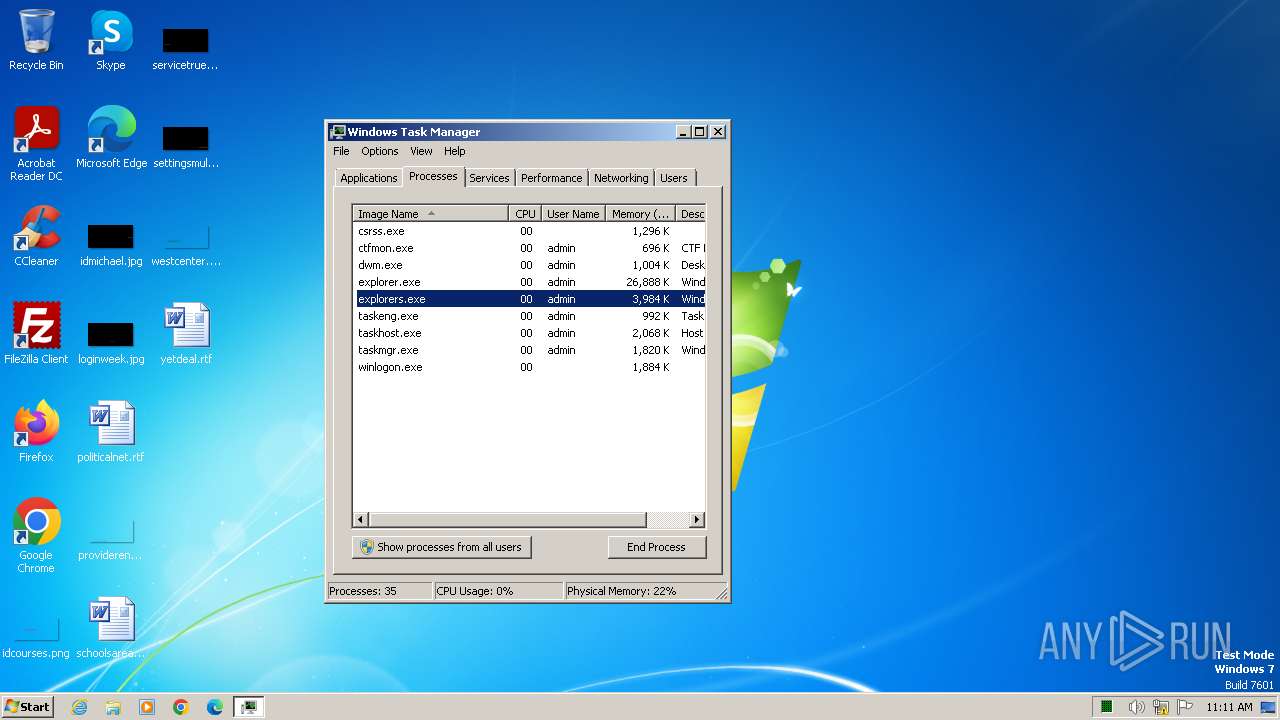Select the winlogon.exe process row
This screenshot has width=1280, height=720.
click(529, 367)
